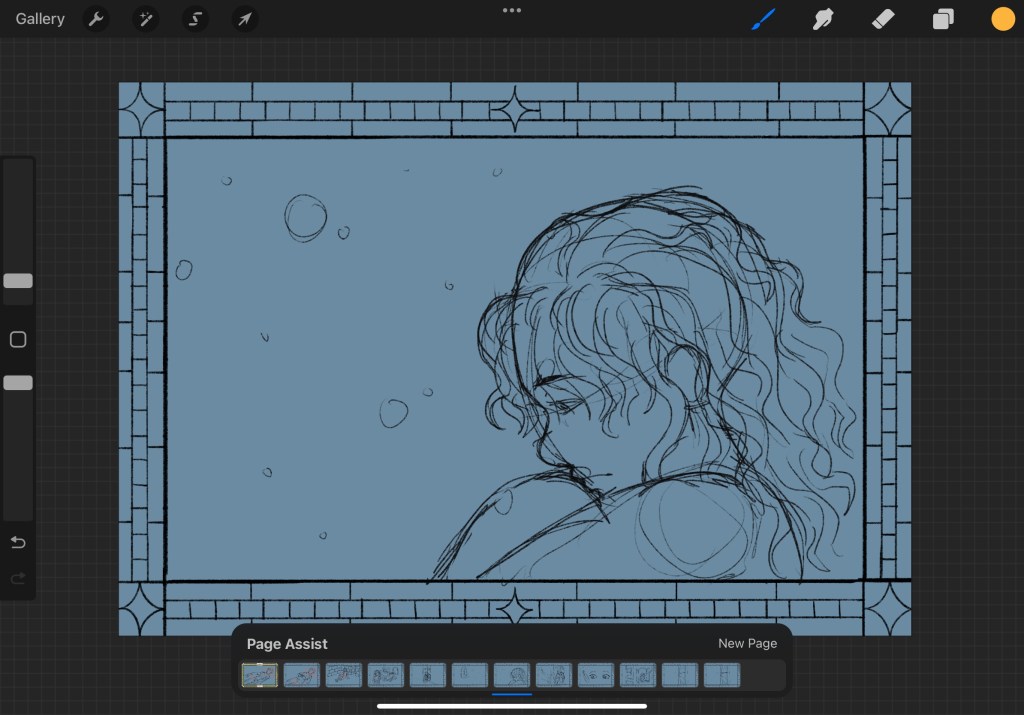Undo the last action with the arrow
The height and width of the screenshot is (715, 1024).
tap(18, 542)
